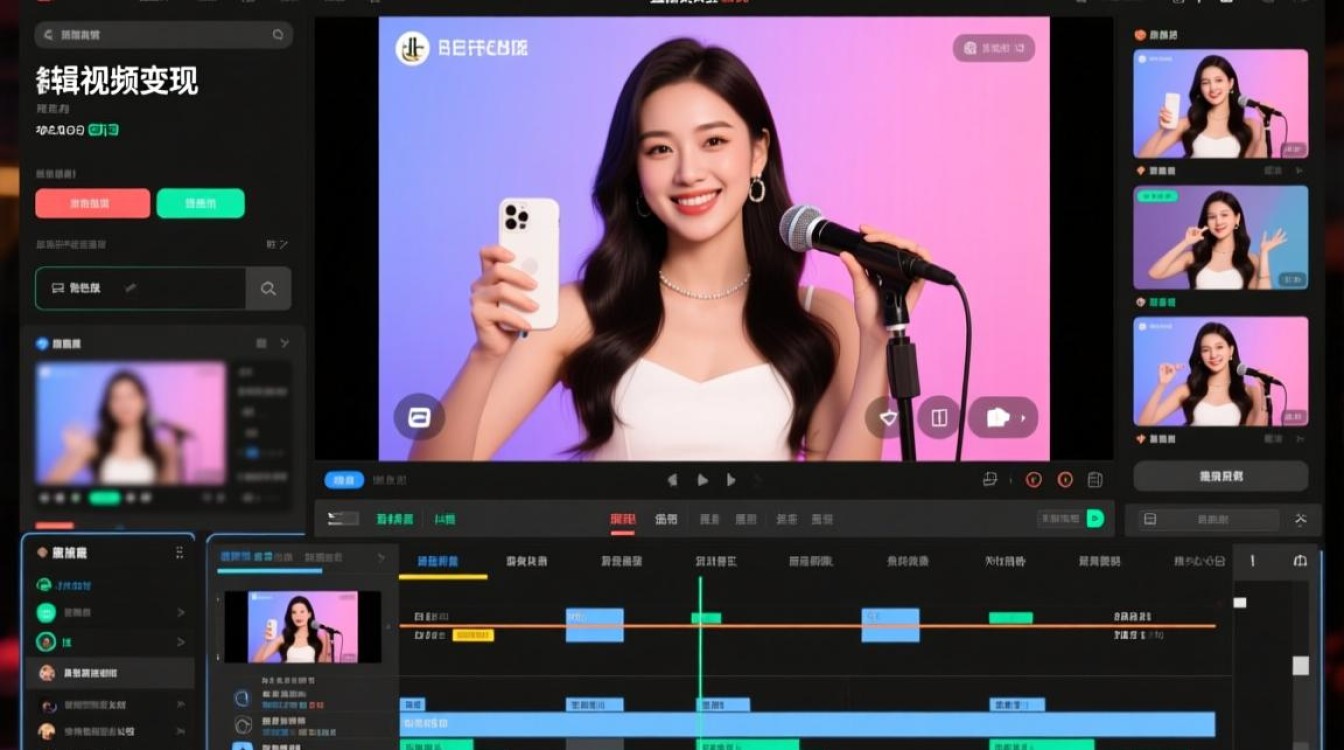Click the magnet icon at timeline's top-right corner
1344x750 pixels.
[x=1300, y=561]
